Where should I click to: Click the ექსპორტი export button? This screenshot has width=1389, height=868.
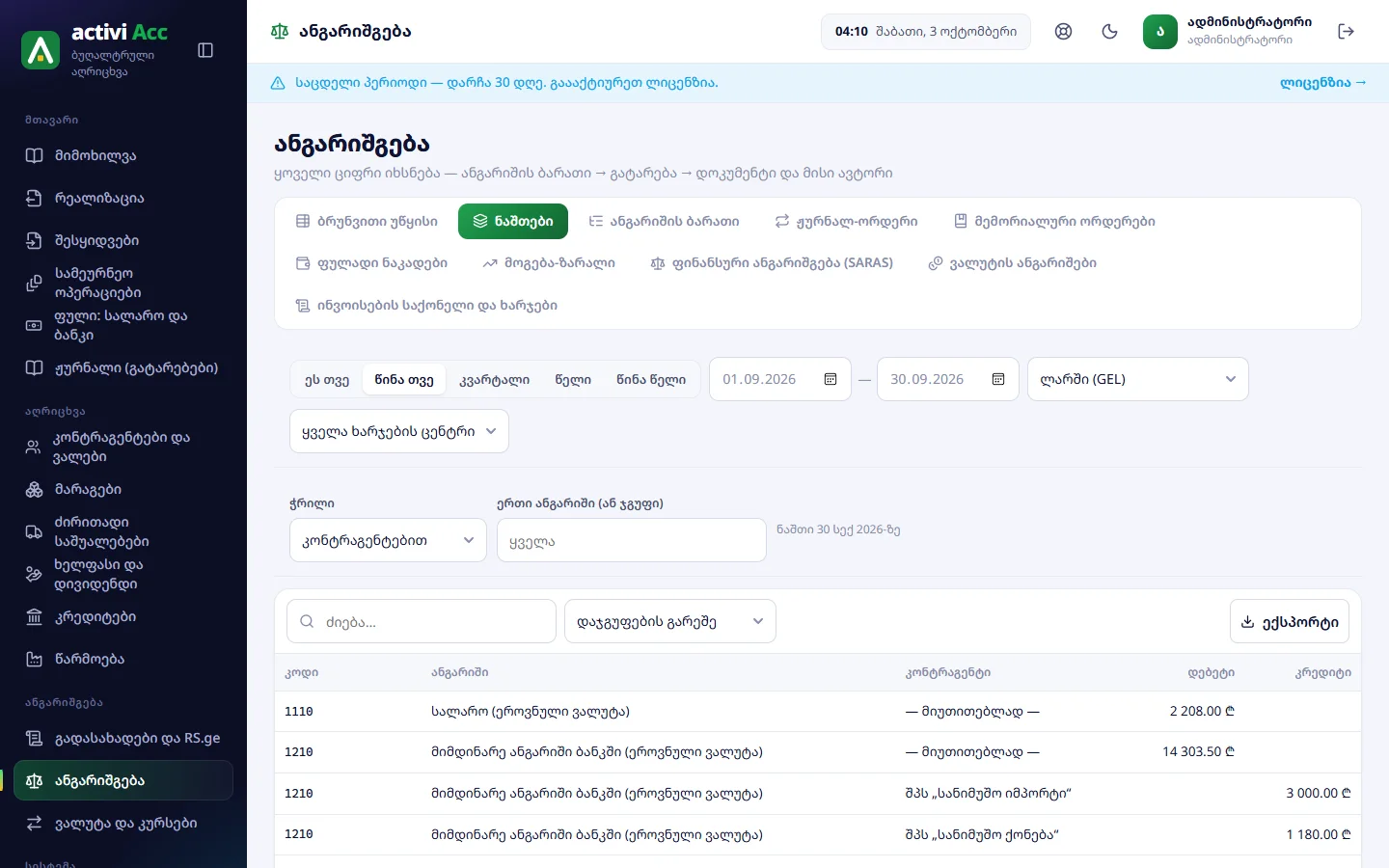[x=1290, y=621]
